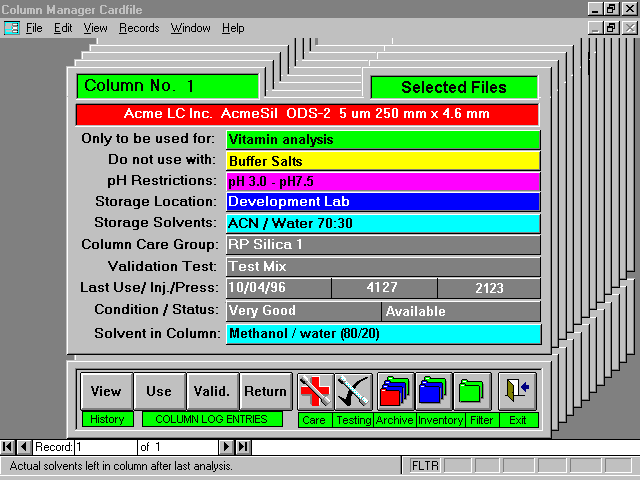Click the Selected Files header
The height and width of the screenshot is (480, 640).
[454, 87]
